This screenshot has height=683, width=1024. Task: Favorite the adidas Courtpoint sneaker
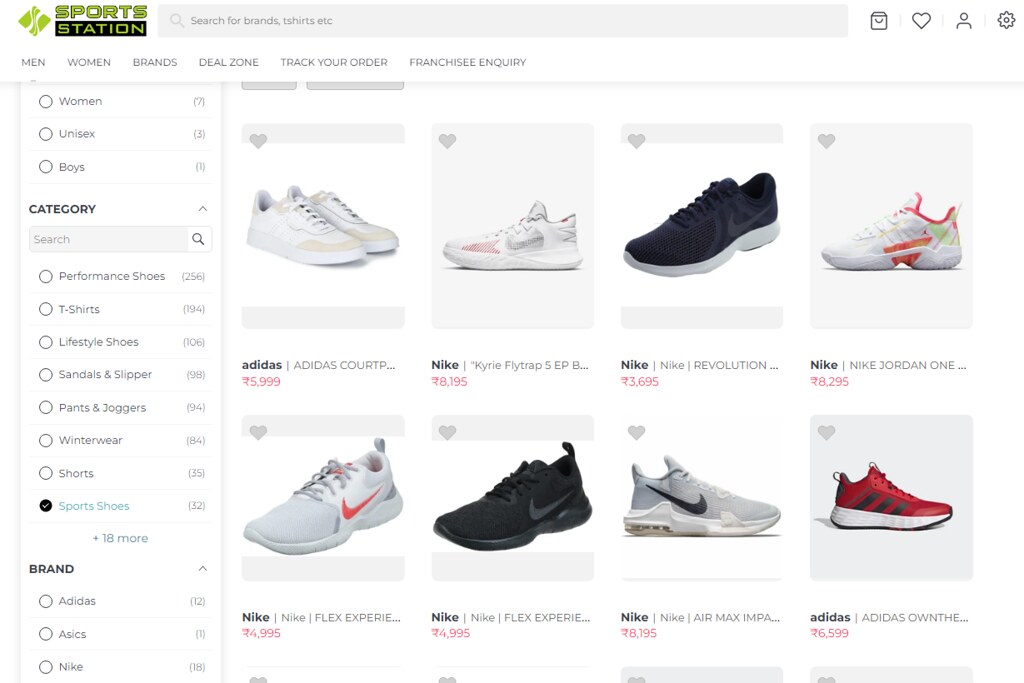[259, 141]
